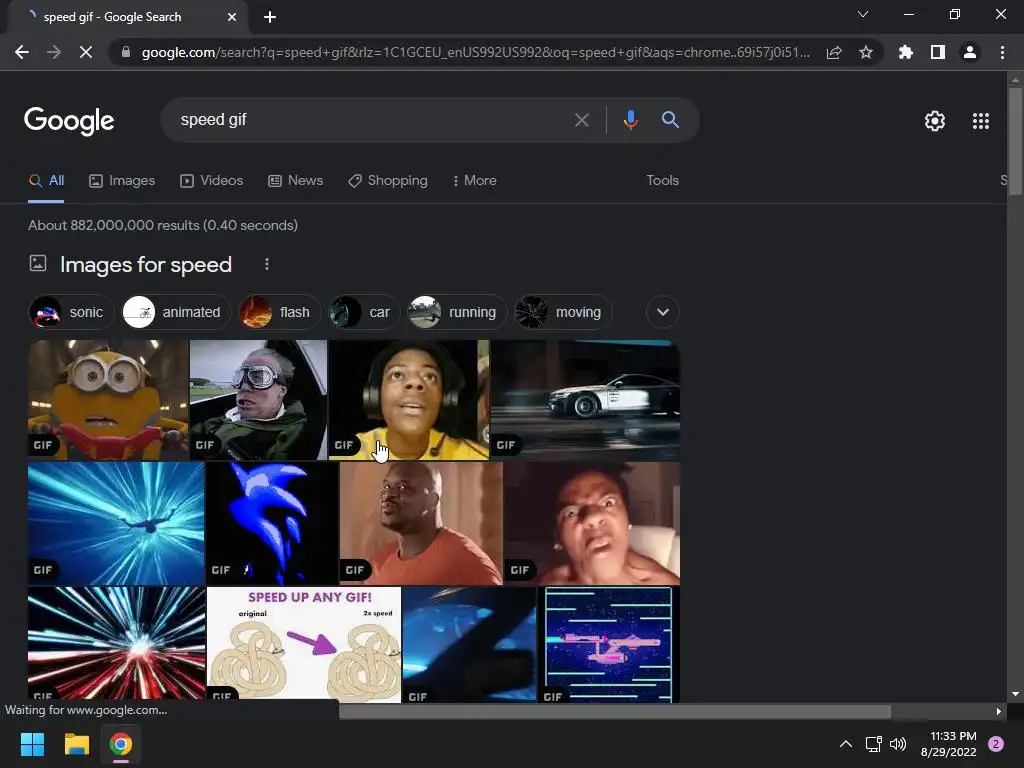Select the 'sonic' filter chip

point(71,312)
